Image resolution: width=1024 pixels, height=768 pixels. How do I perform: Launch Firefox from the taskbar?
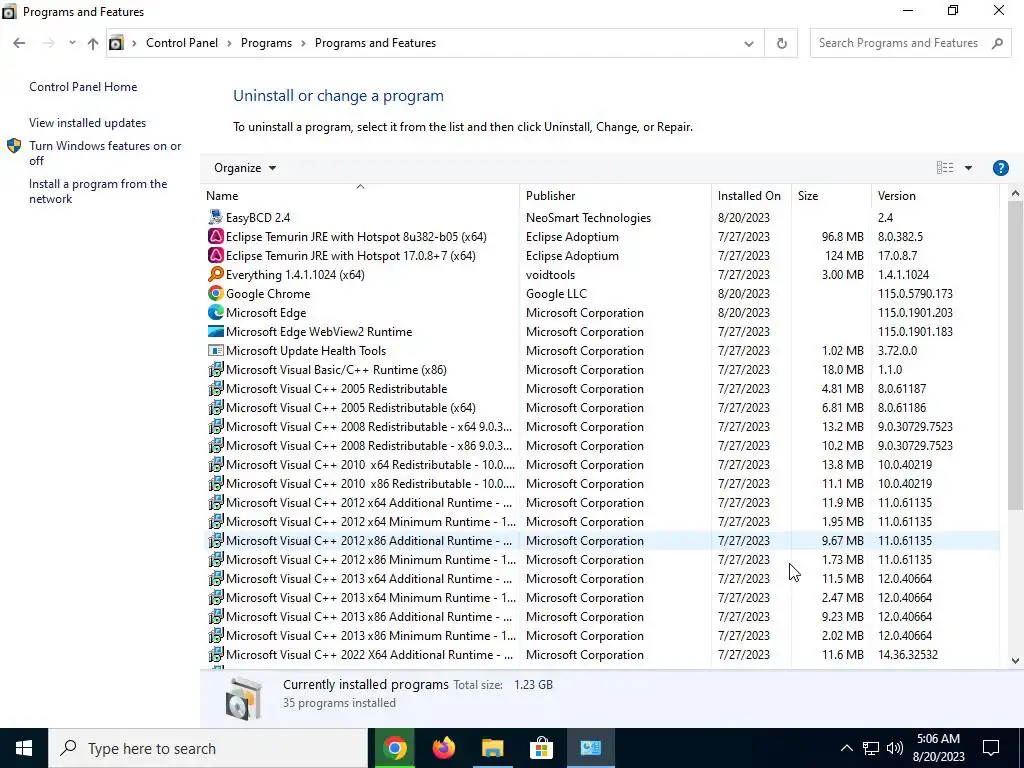[x=444, y=748]
